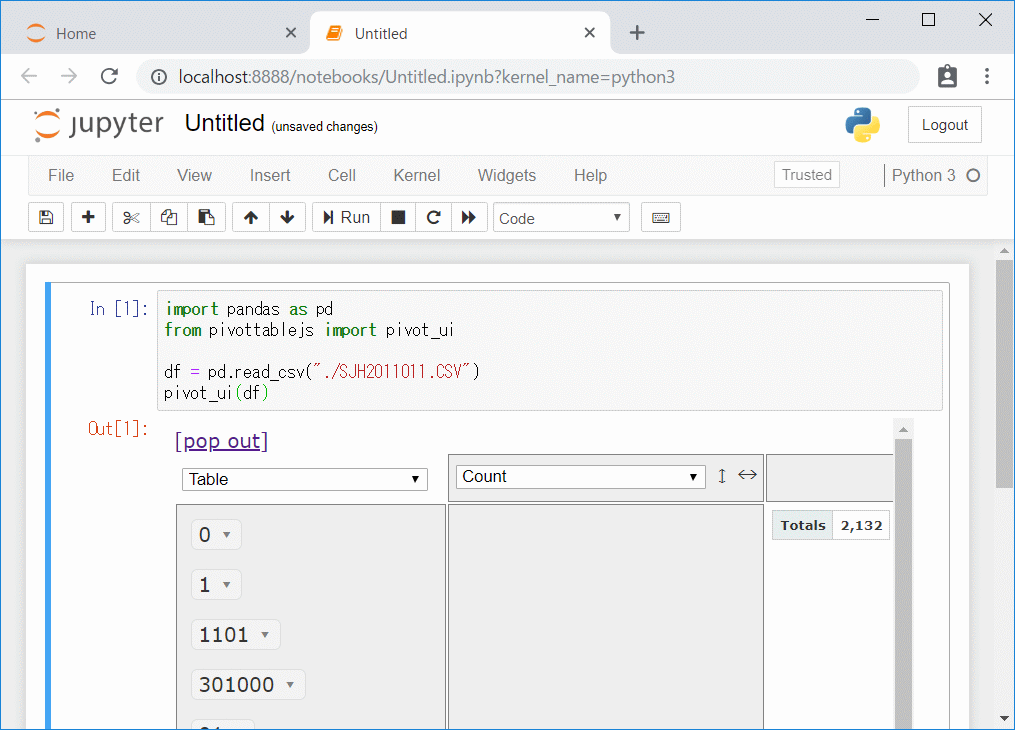Open the Count aggregator dropdown
Viewport: 1015px width, 730px height.
(x=580, y=476)
